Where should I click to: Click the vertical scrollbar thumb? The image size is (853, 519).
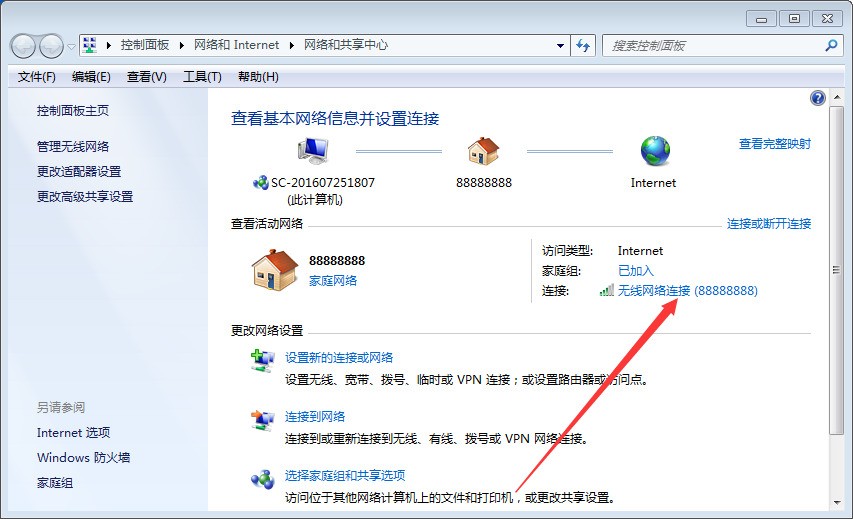pyautogui.click(x=836, y=270)
